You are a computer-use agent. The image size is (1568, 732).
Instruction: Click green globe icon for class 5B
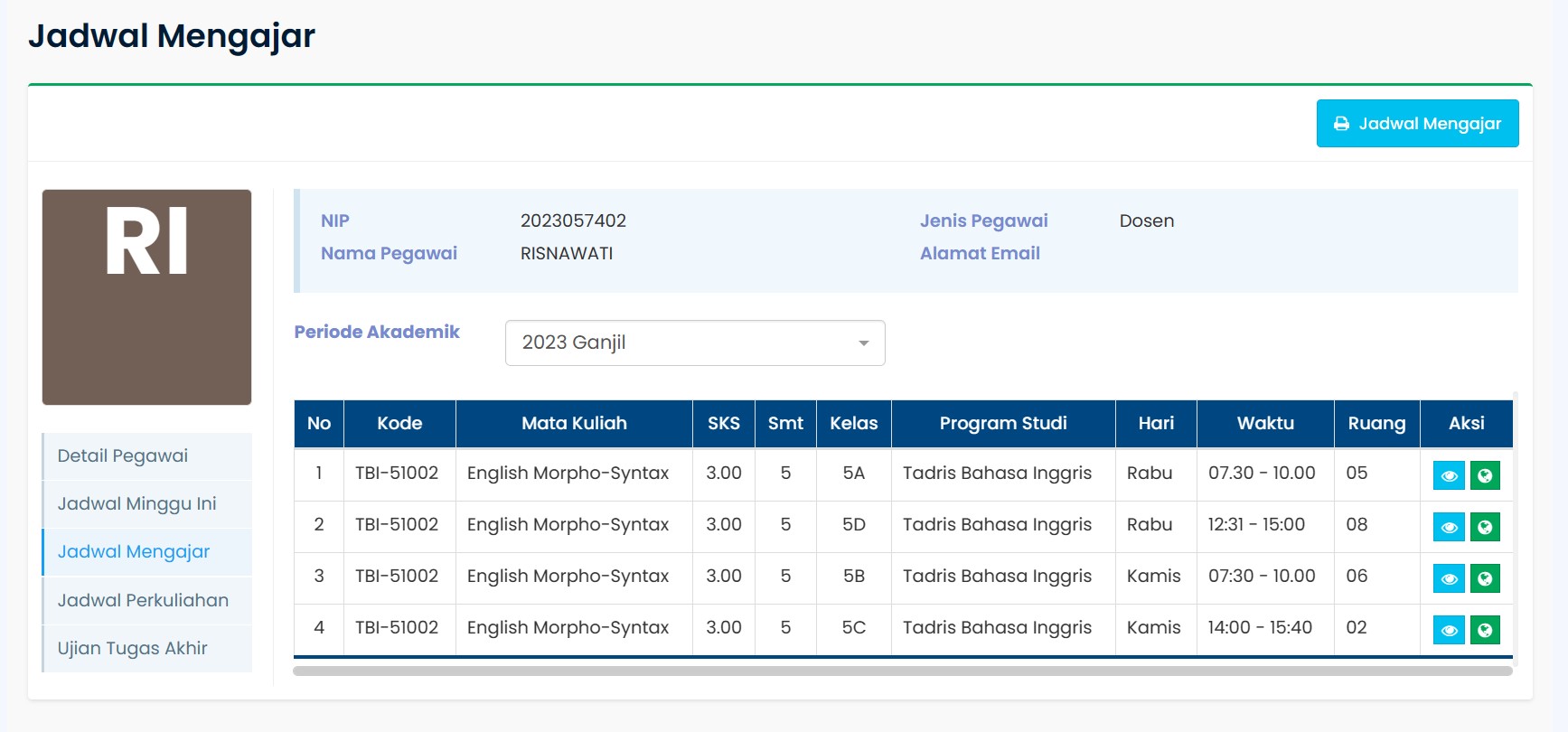point(1485,578)
